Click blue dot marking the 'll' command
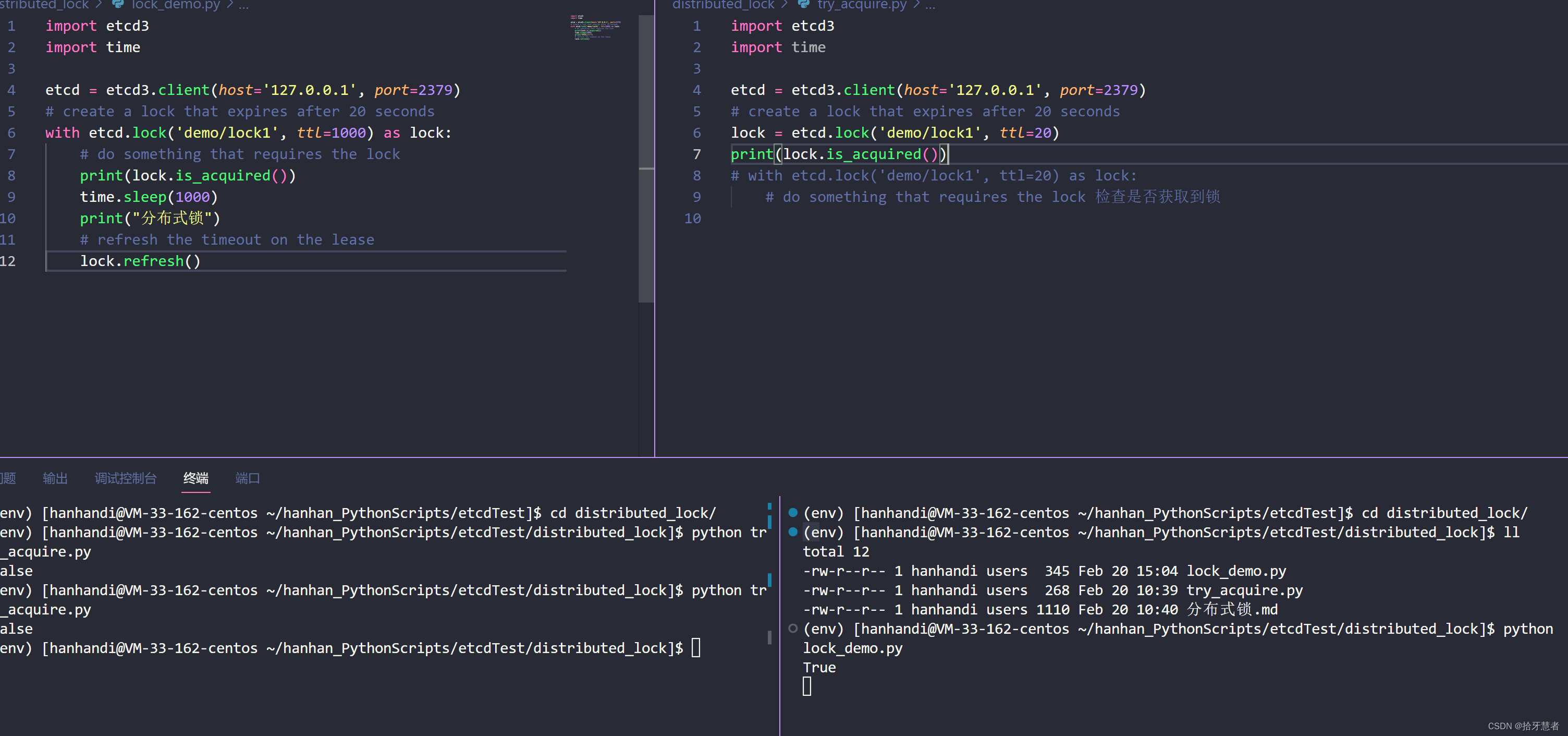Image resolution: width=1568 pixels, height=736 pixels. (x=792, y=532)
